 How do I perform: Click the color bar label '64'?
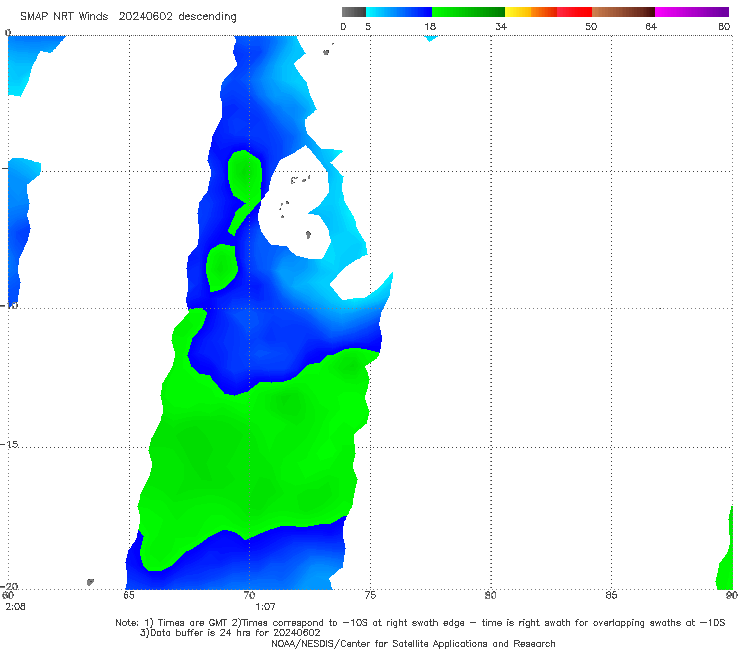click(x=651, y=26)
